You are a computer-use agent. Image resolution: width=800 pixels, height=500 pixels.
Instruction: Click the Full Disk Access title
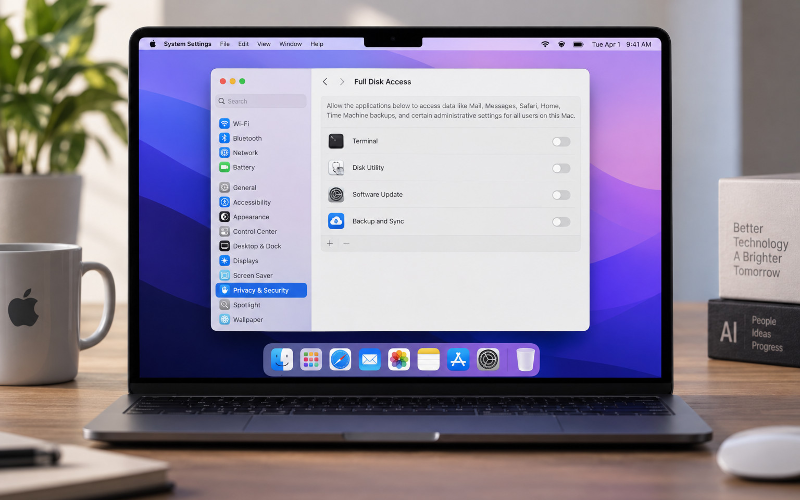coord(383,82)
